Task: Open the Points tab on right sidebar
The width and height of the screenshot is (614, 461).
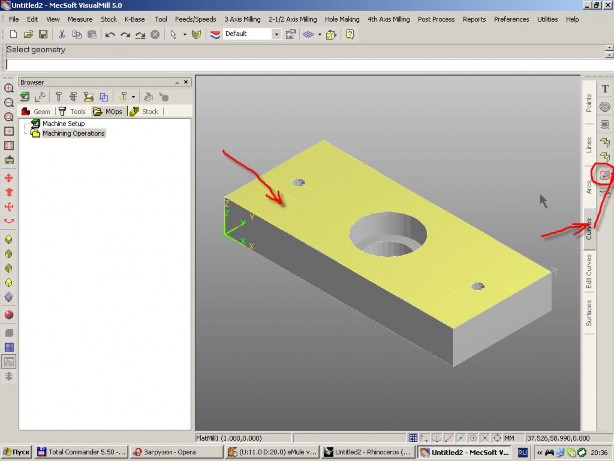Action: coord(589,103)
